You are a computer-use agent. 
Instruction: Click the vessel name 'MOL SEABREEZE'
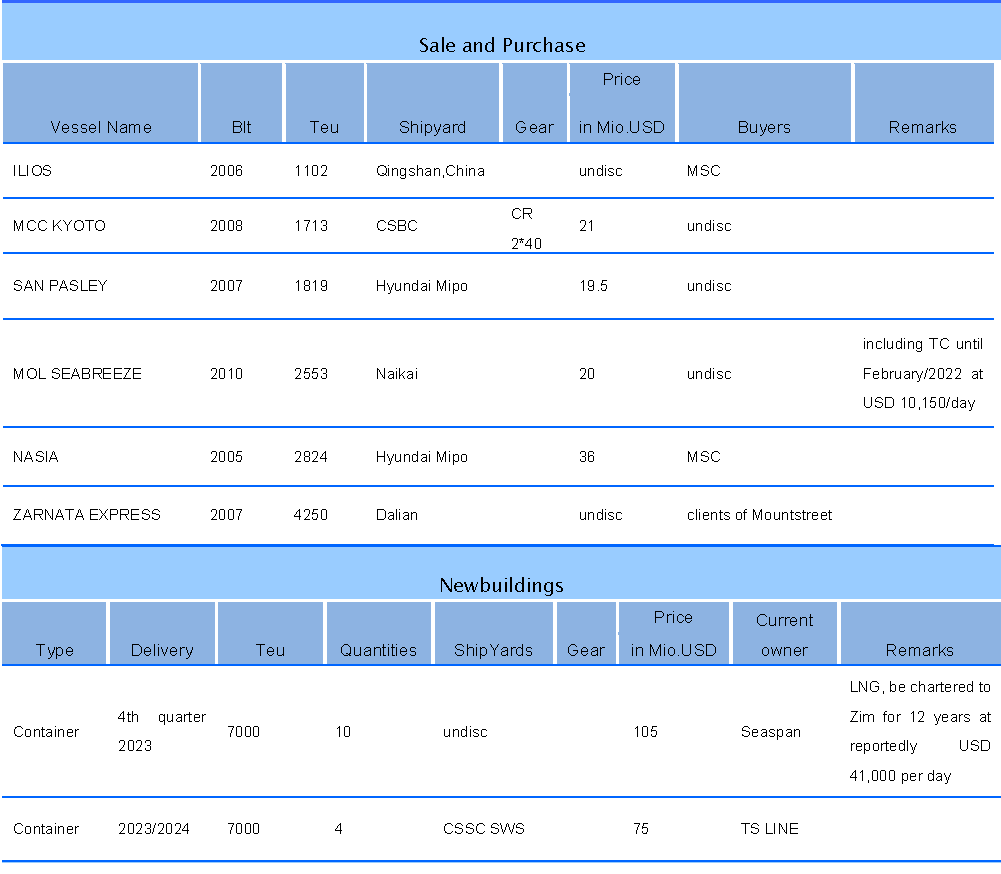click(77, 374)
